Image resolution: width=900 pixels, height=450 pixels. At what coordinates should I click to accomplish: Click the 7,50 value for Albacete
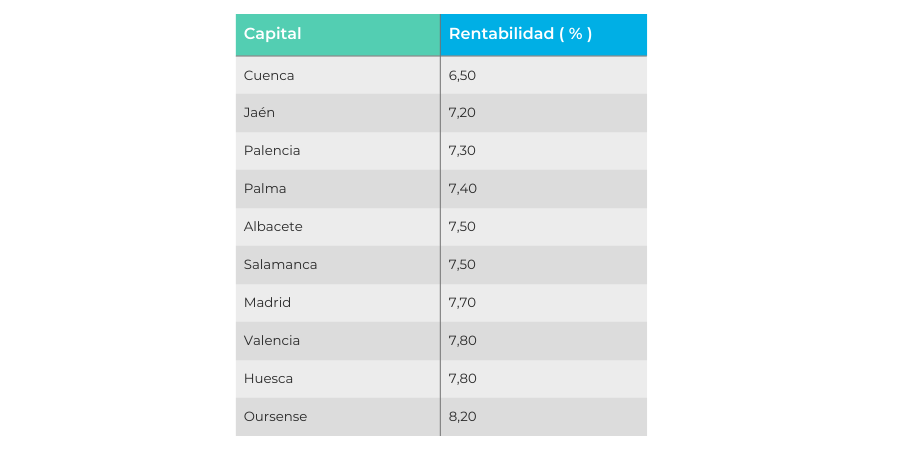pyautogui.click(x=462, y=227)
